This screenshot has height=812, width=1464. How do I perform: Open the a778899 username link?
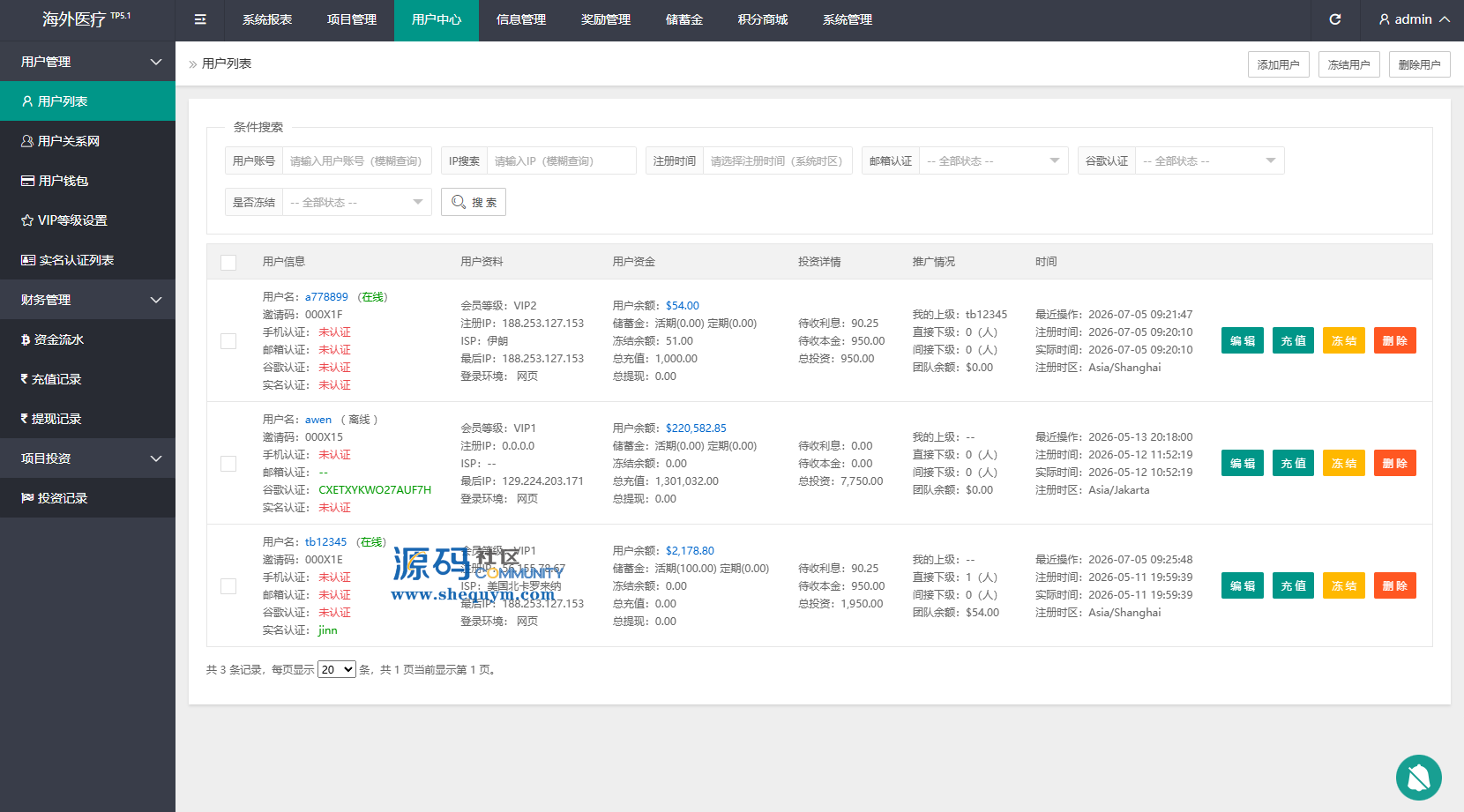pos(326,297)
